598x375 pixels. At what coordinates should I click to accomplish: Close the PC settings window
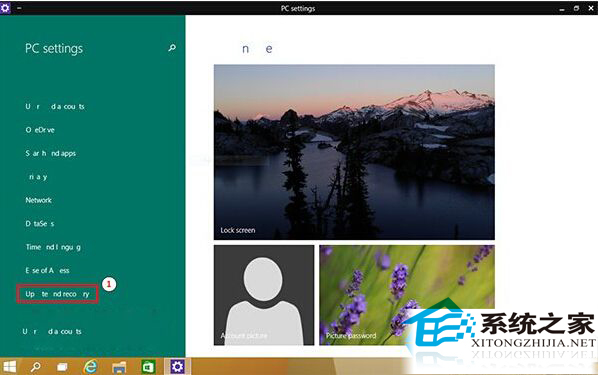pyautogui.click(x=591, y=8)
